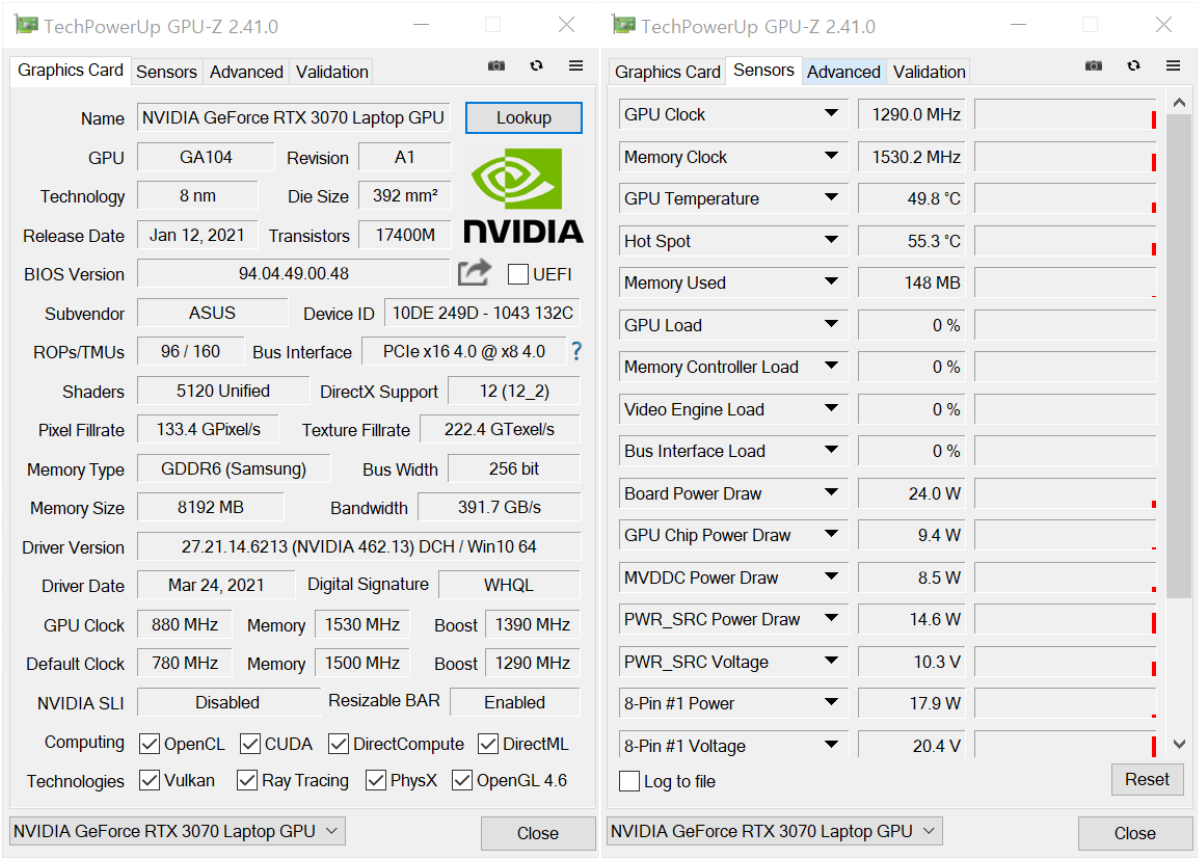The width and height of the screenshot is (1200, 860).
Task: Open Memory Controller Load sensor dropdown
Action: click(x=831, y=367)
